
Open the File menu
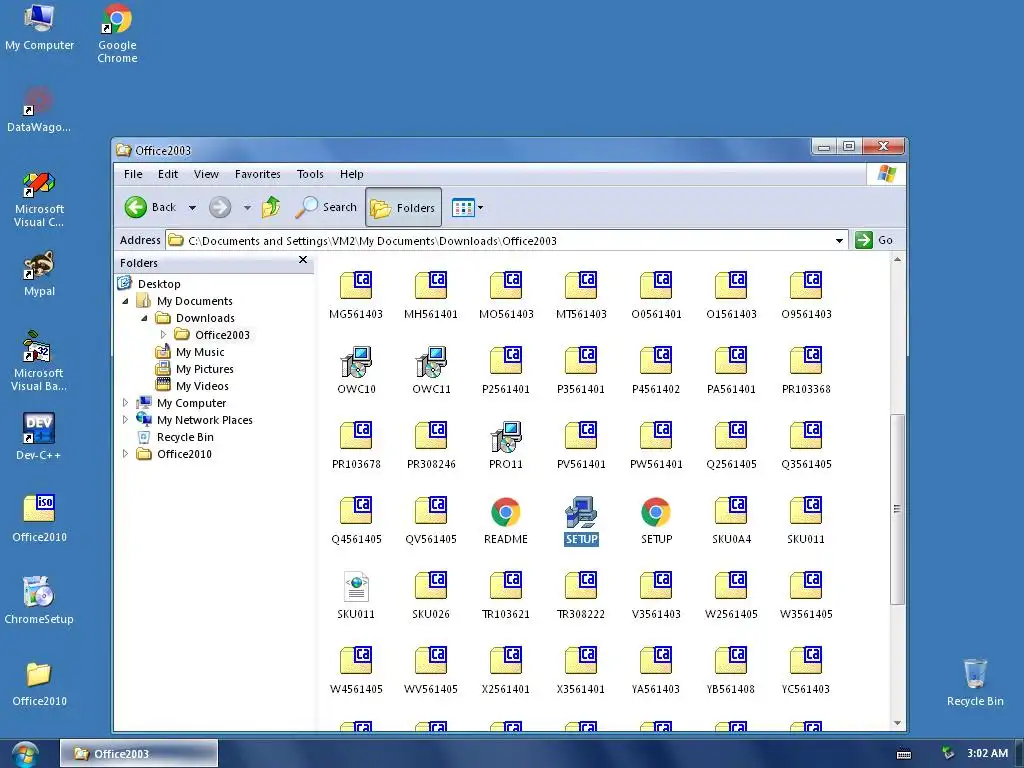tap(133, 174)
